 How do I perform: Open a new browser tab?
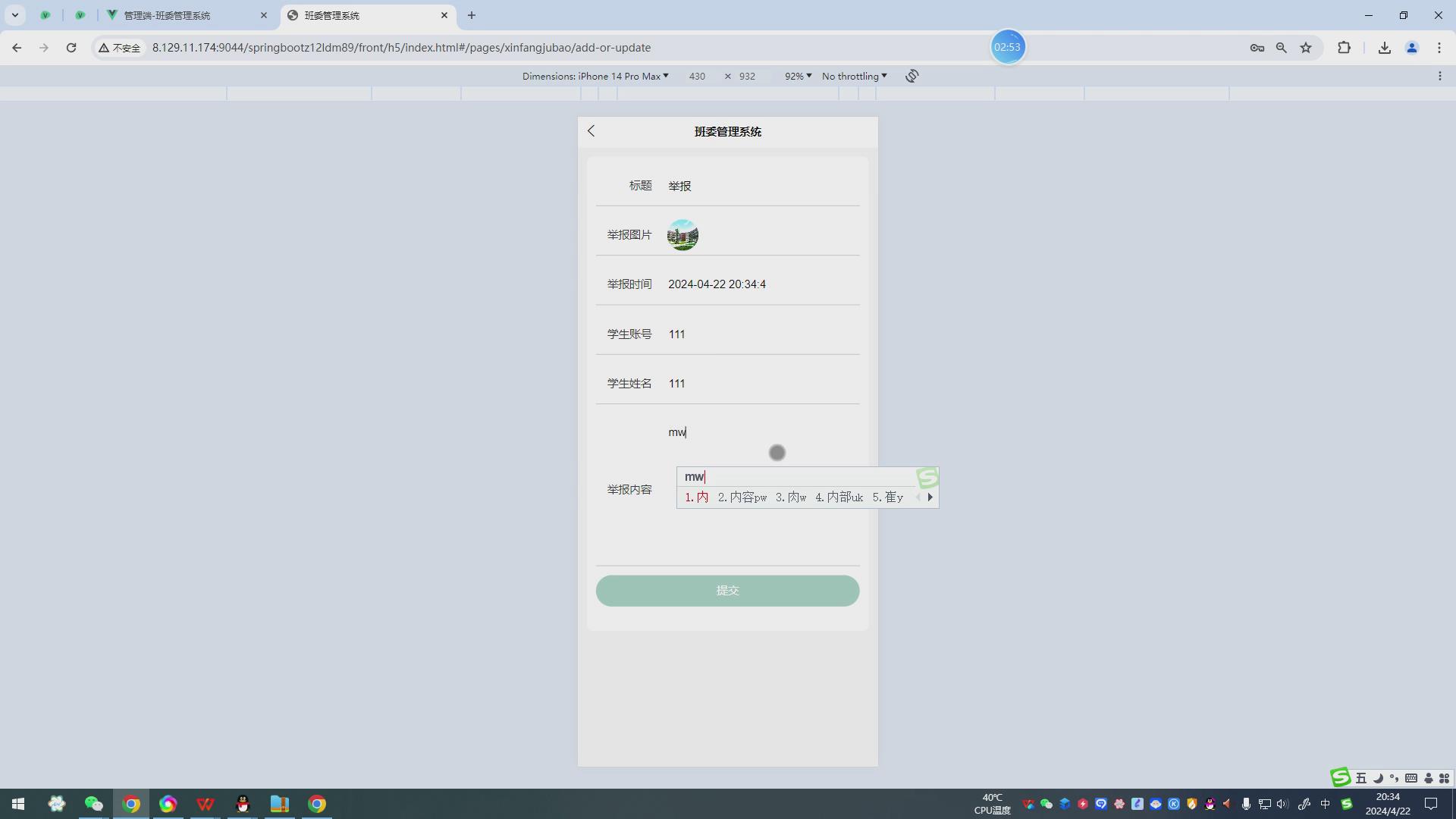(472, 15)
